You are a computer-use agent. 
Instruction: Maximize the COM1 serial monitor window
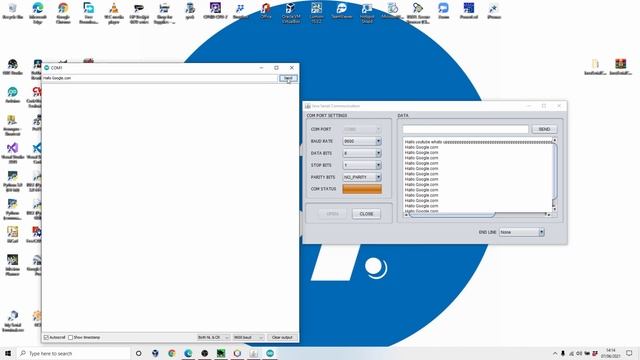276,68
